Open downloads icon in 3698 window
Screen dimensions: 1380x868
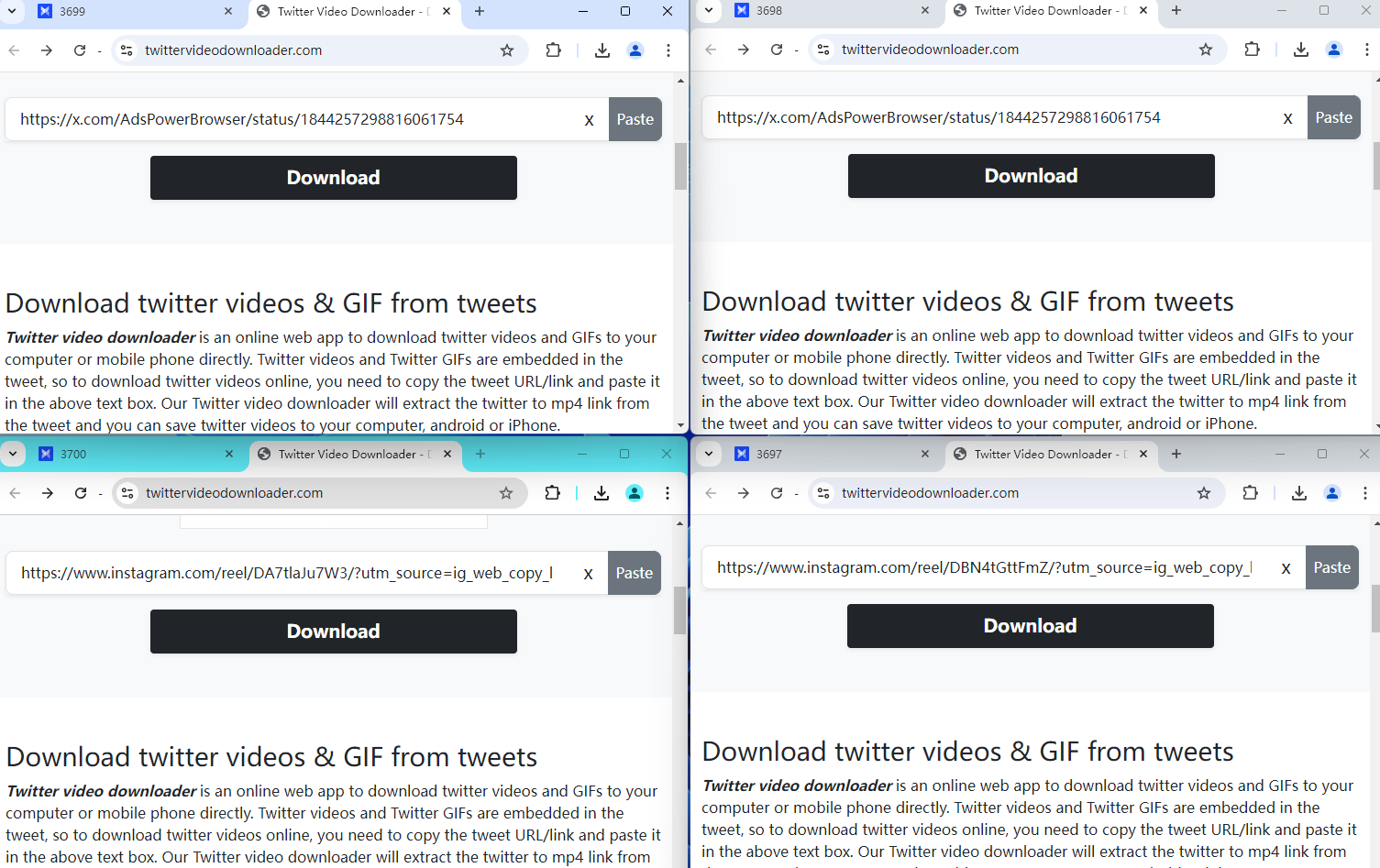tap(1301, 49)
